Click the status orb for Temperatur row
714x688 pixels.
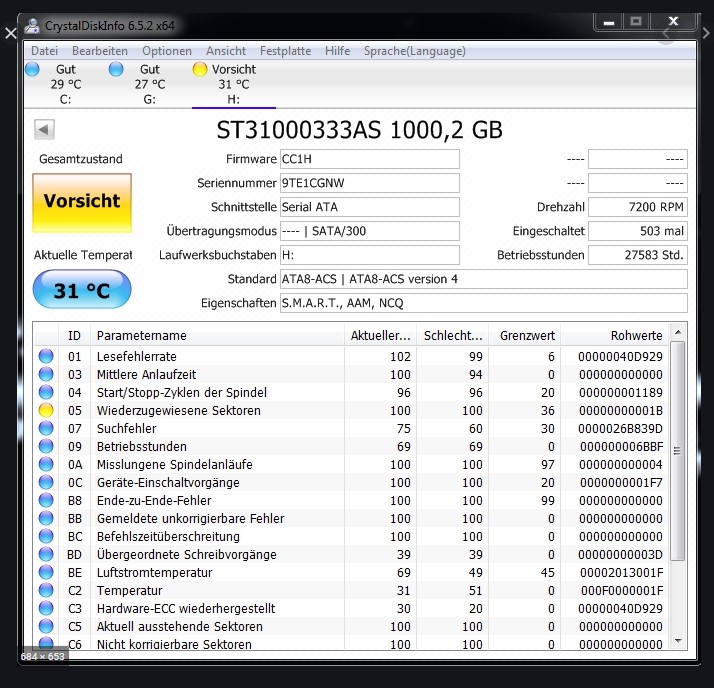tap(46, 590)
